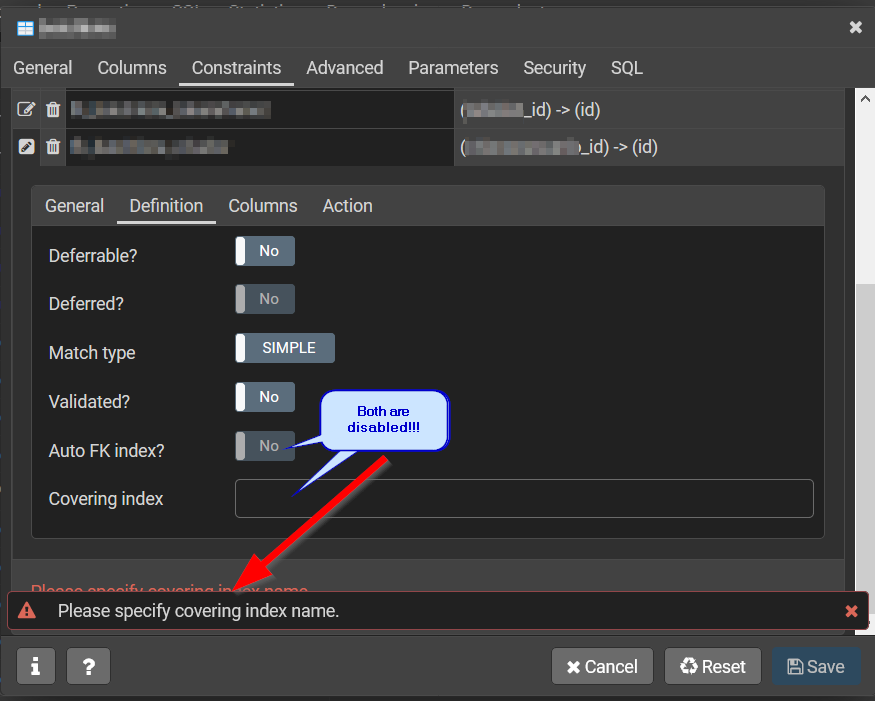The height and width of the screenshot is (701, 875).
Task: Click the edit icon on second constraint row
Action: click(x=27, y=147)
